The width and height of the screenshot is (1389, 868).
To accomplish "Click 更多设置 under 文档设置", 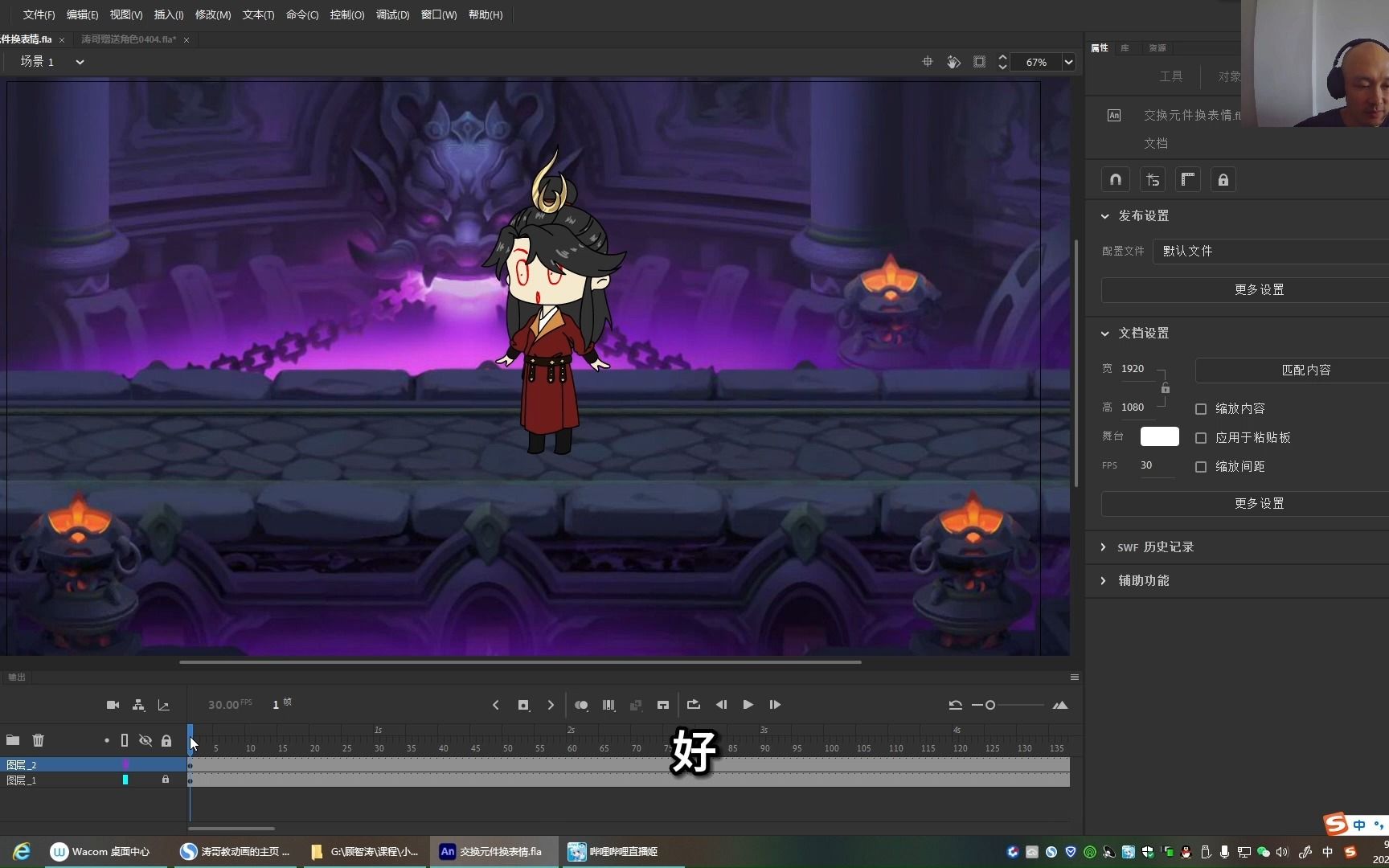I will [1245, 504].
